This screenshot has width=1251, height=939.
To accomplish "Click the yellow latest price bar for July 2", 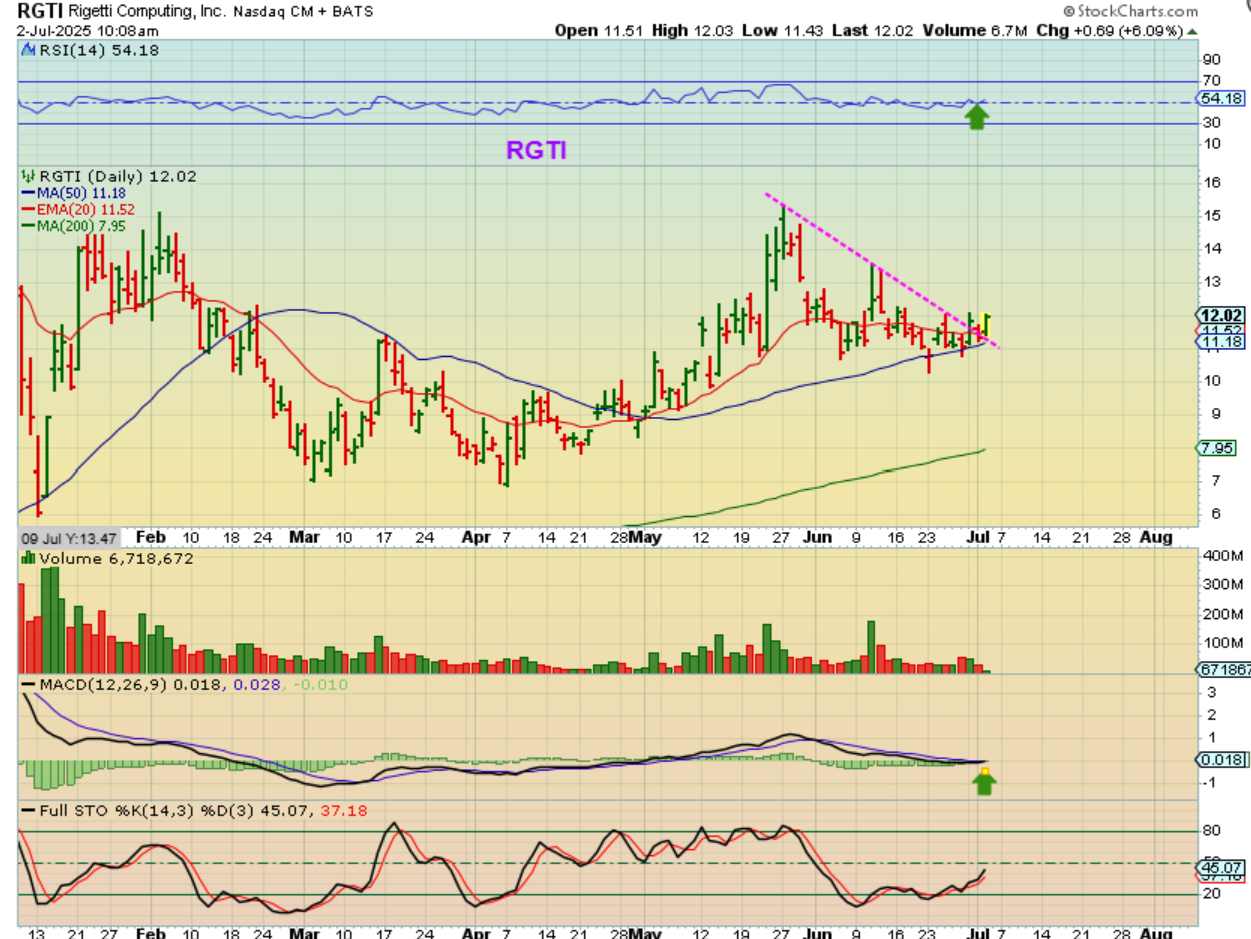I will click(x=987, y=326).
